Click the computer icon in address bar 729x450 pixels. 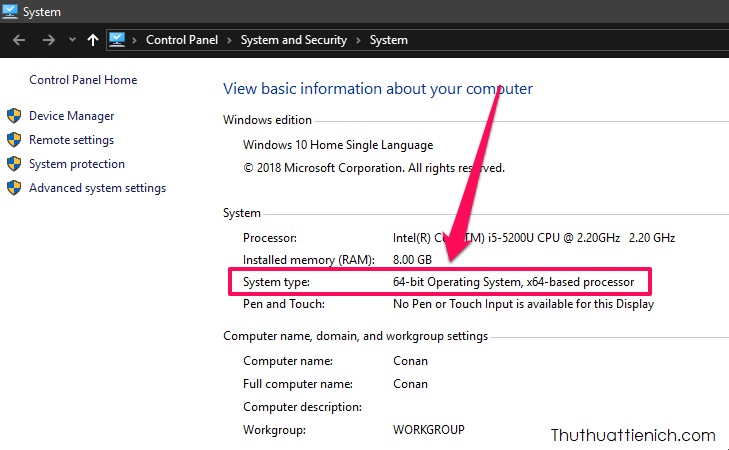coord(117,40)
